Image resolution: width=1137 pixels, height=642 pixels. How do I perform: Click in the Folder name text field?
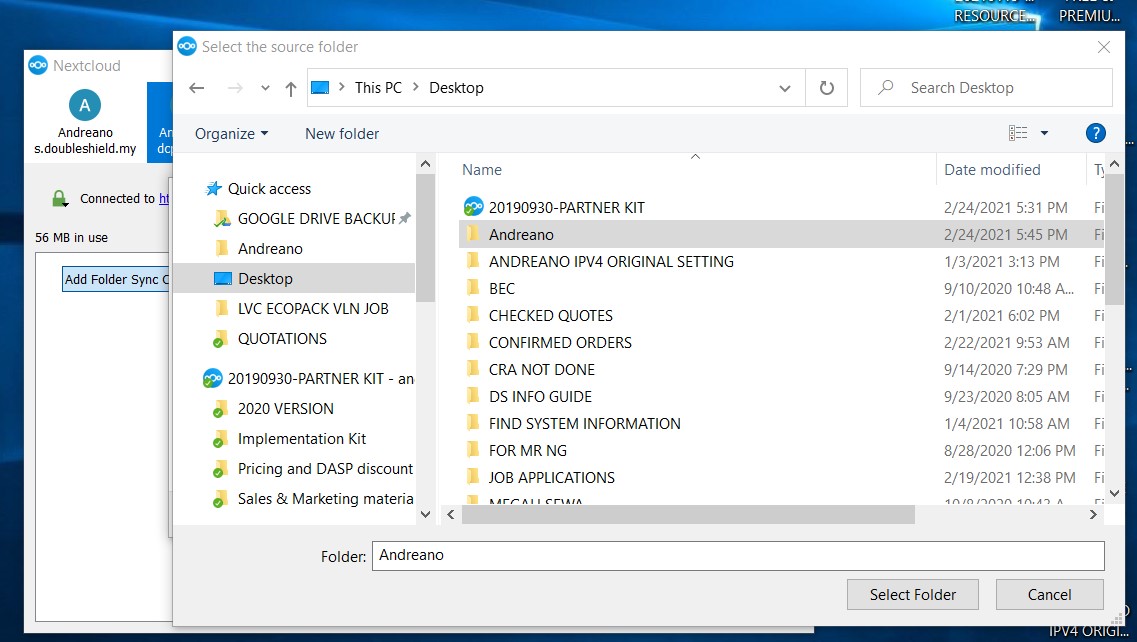pos(737,555)
